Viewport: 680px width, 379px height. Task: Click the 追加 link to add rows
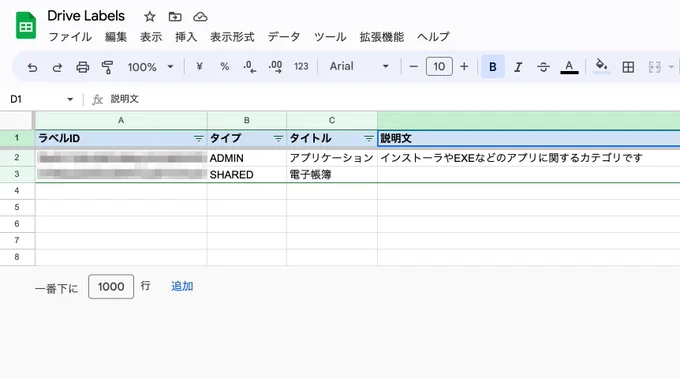[182, 286]
